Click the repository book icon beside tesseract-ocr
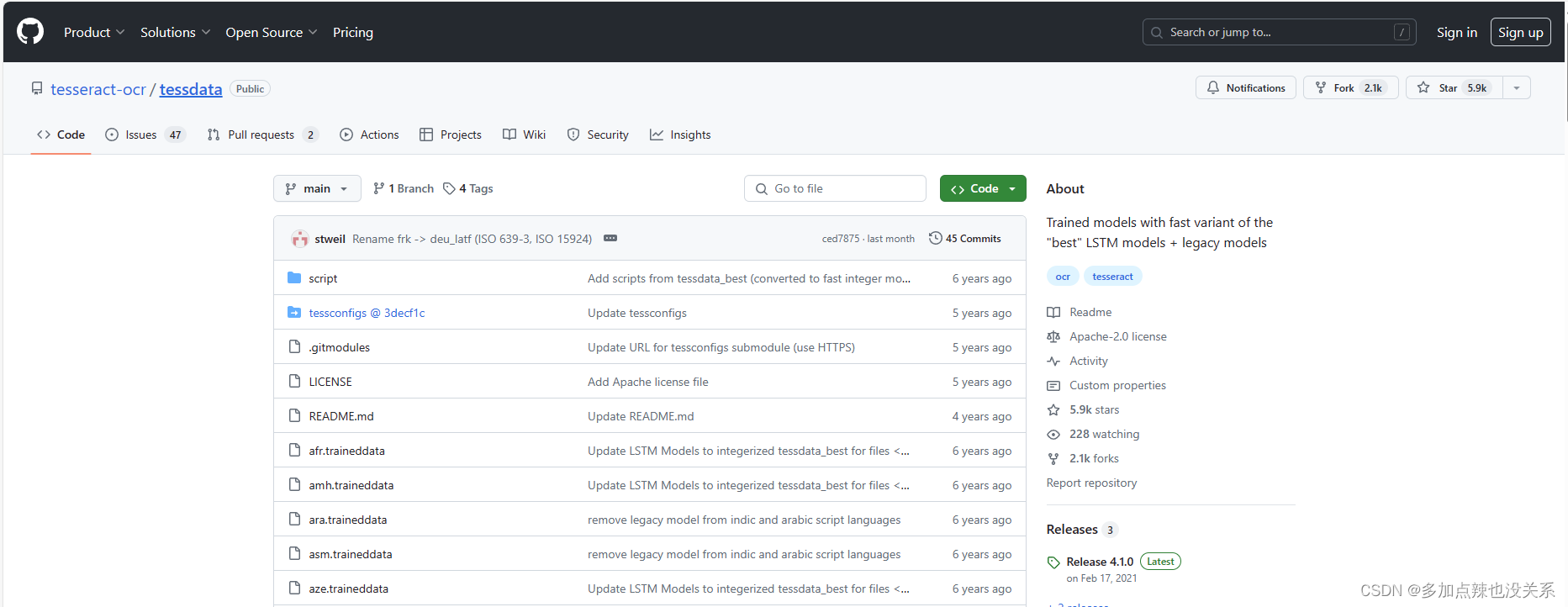 [37, 88]
